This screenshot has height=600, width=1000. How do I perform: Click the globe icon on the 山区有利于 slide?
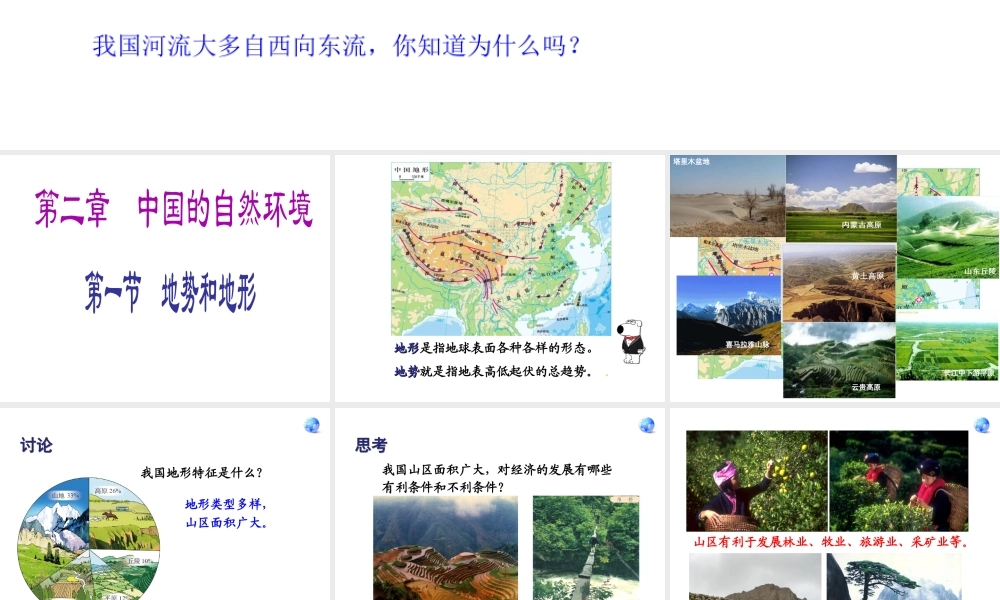click(x=982, y=425)
